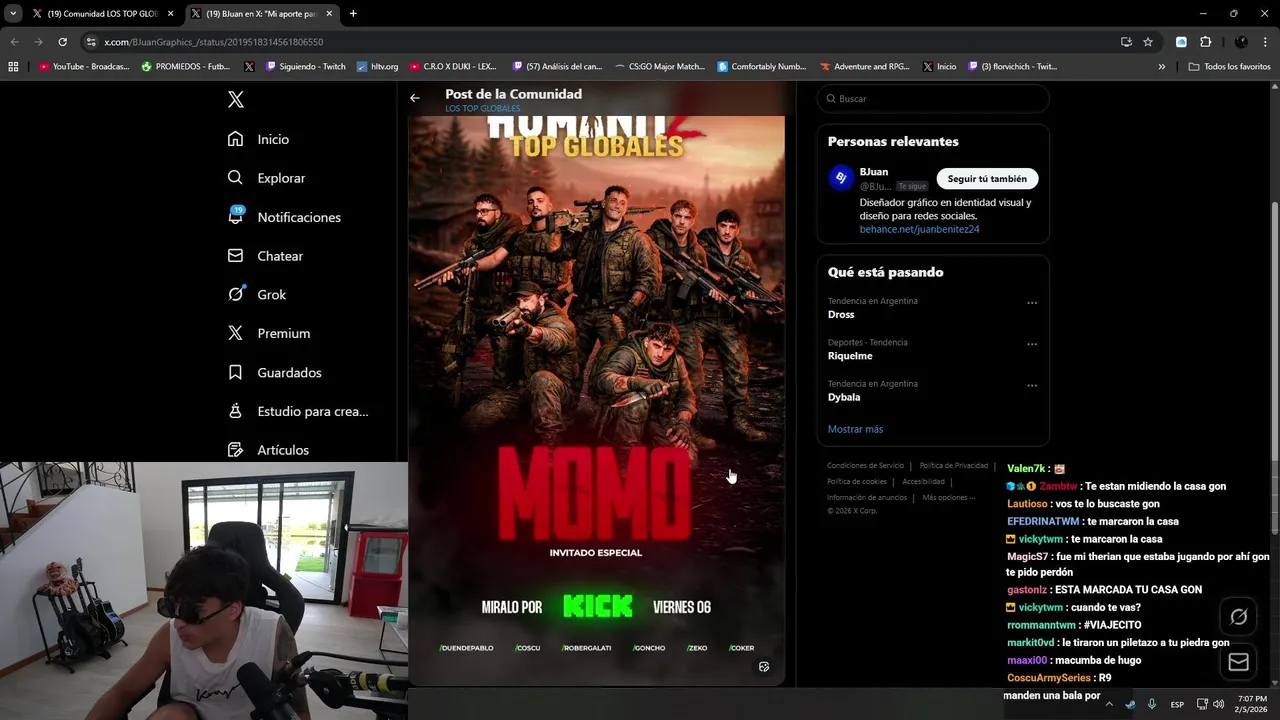Open Condiciones de Servicio footer link

pyautogui.click(x=865, y=465)
